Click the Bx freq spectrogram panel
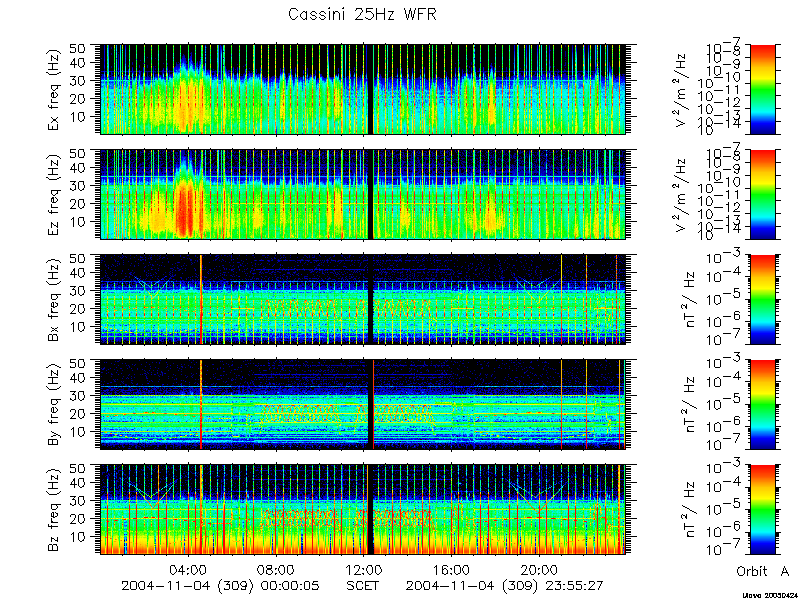Viewport: 800px width, 600px height. (363, 299)
